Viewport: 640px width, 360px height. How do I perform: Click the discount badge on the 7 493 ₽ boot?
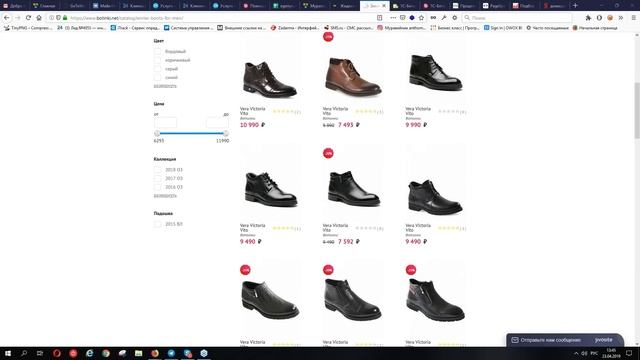click(x=328, y=37)
